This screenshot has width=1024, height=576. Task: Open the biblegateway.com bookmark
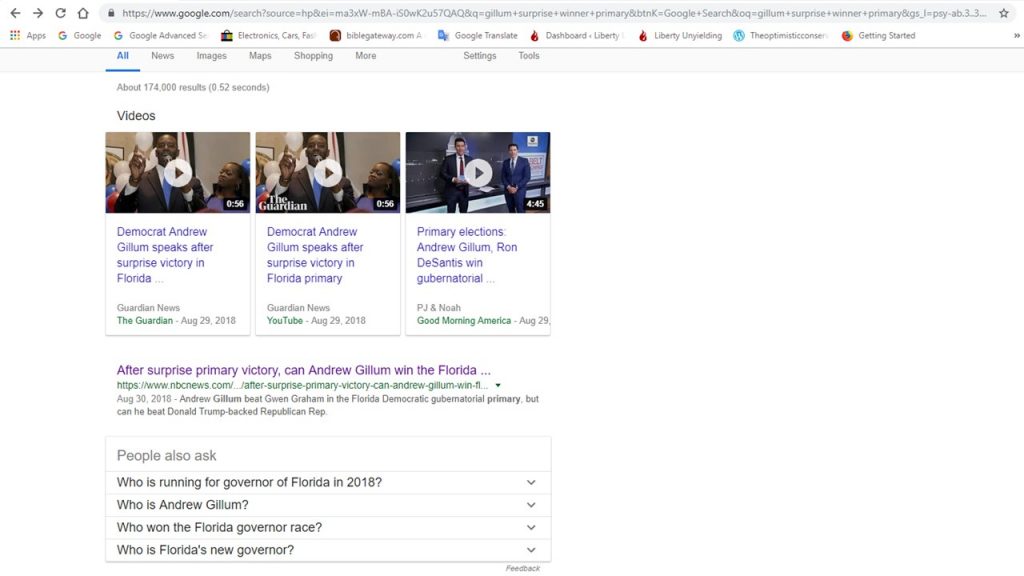376,35
